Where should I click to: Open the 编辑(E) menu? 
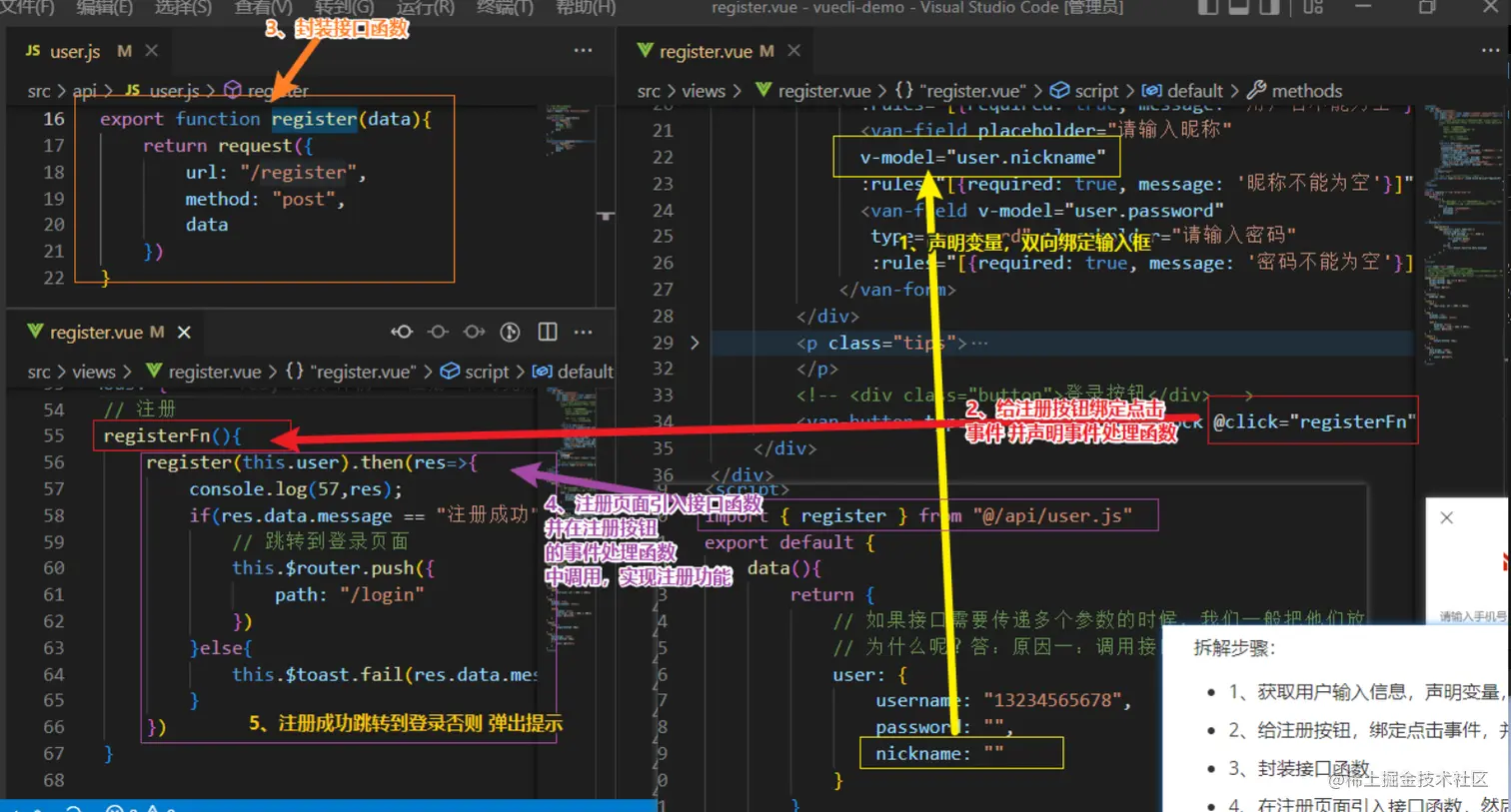point(104,7)
